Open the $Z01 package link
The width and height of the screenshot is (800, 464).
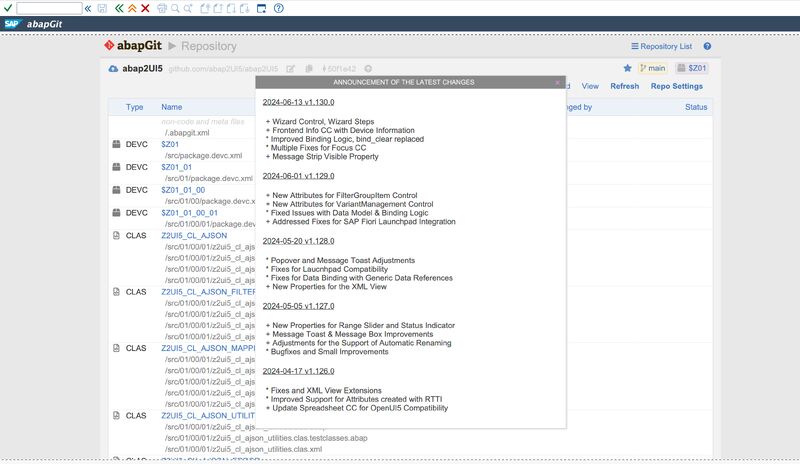click(x=170, y=144)
